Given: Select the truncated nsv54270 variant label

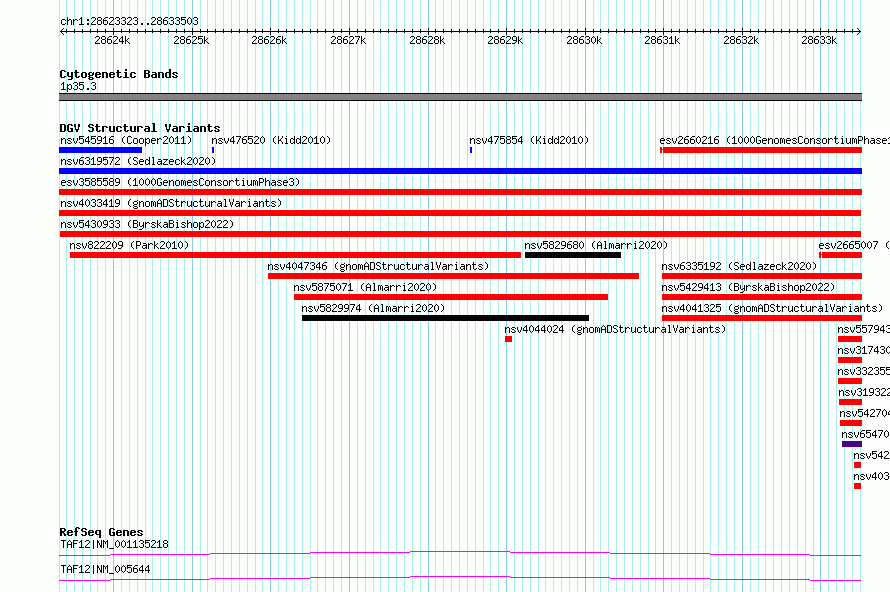Looking at the screenshot, I should click(864, 413).
